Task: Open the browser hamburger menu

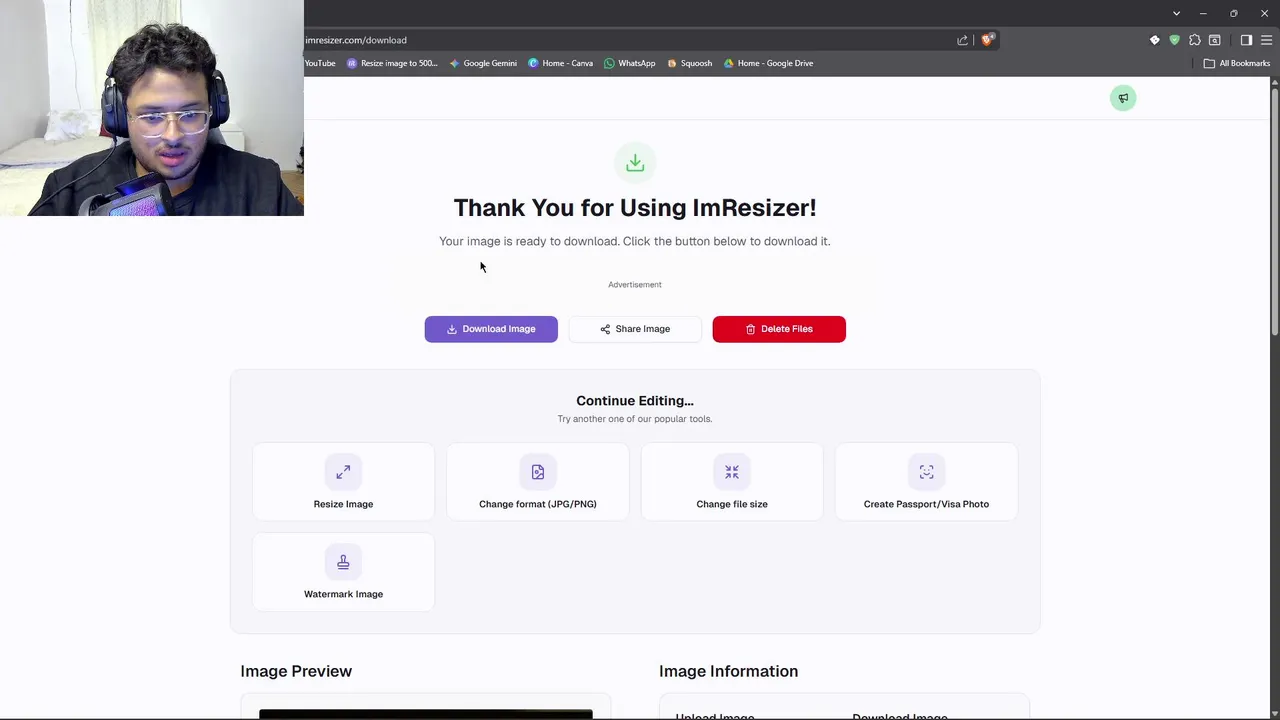Action: pos(1266,40)
